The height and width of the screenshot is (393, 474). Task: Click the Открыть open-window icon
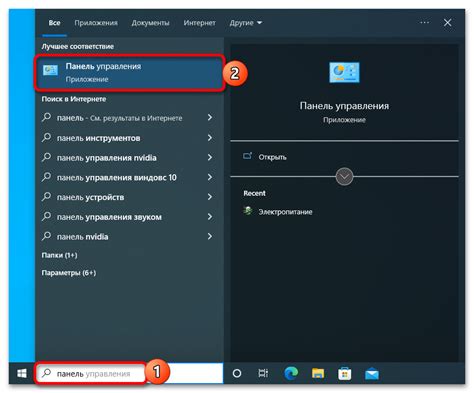tap(247, 156)
